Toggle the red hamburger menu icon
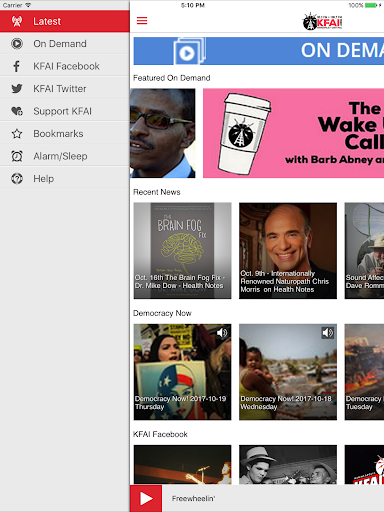384x512 pixels. pos(142,21)
